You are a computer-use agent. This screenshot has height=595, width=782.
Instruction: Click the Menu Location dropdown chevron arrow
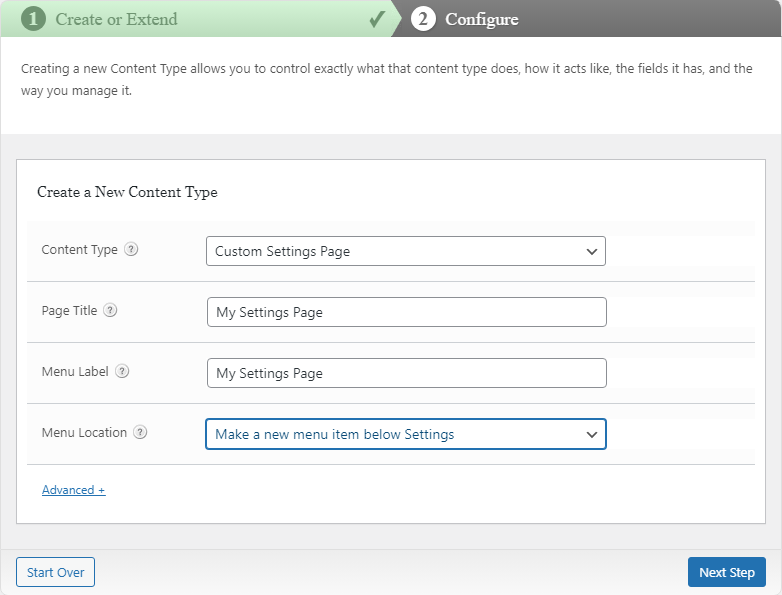[591, 434]
